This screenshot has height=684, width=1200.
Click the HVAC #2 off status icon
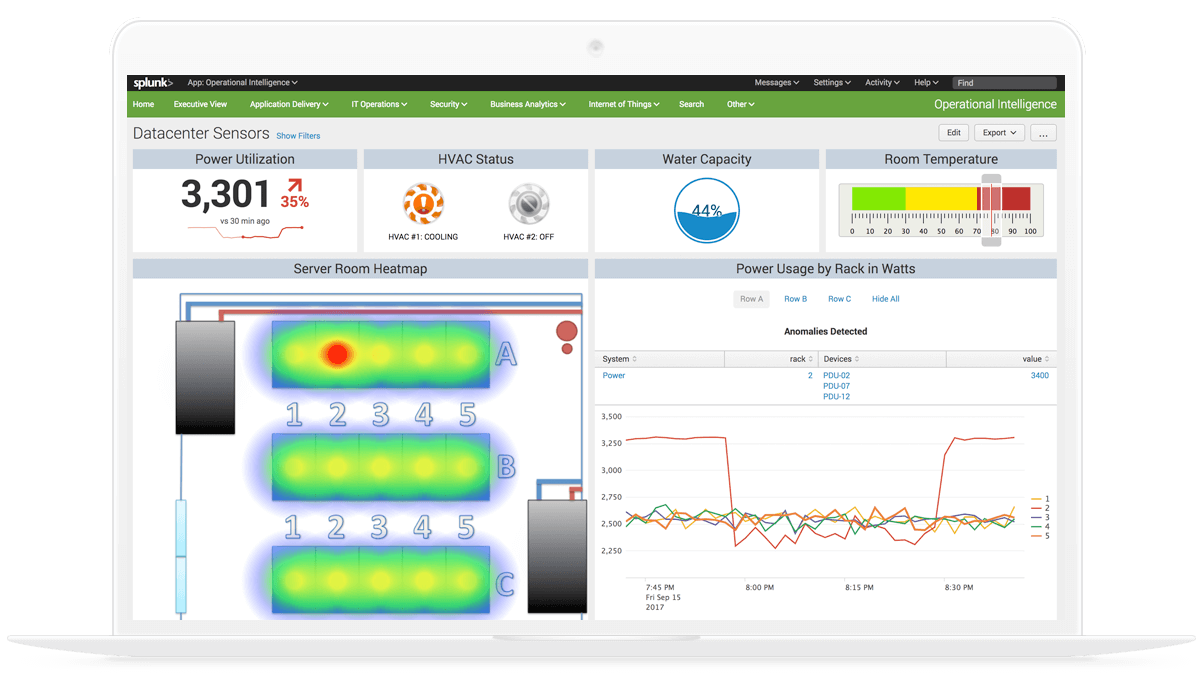point(528,204)
